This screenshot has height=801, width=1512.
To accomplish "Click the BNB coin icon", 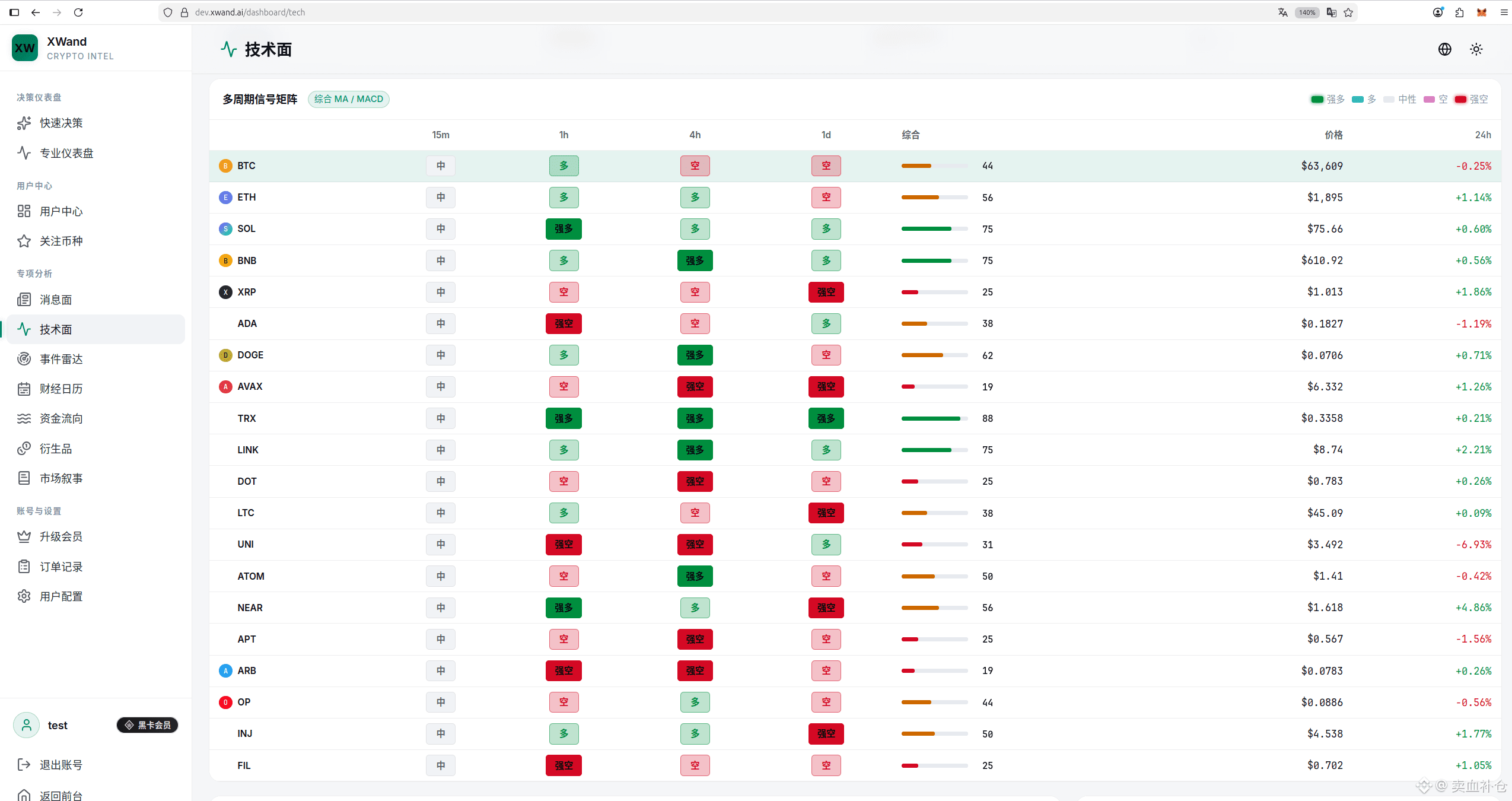I will pyautogui.click(x=225, y=260).
